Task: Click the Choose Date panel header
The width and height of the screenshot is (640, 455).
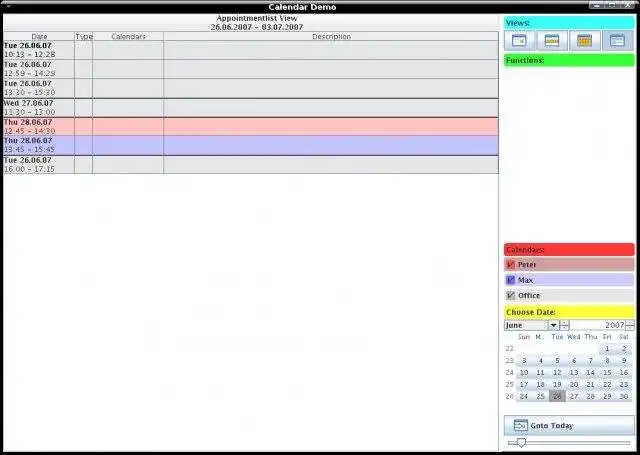Action: (x=569, y=312)
